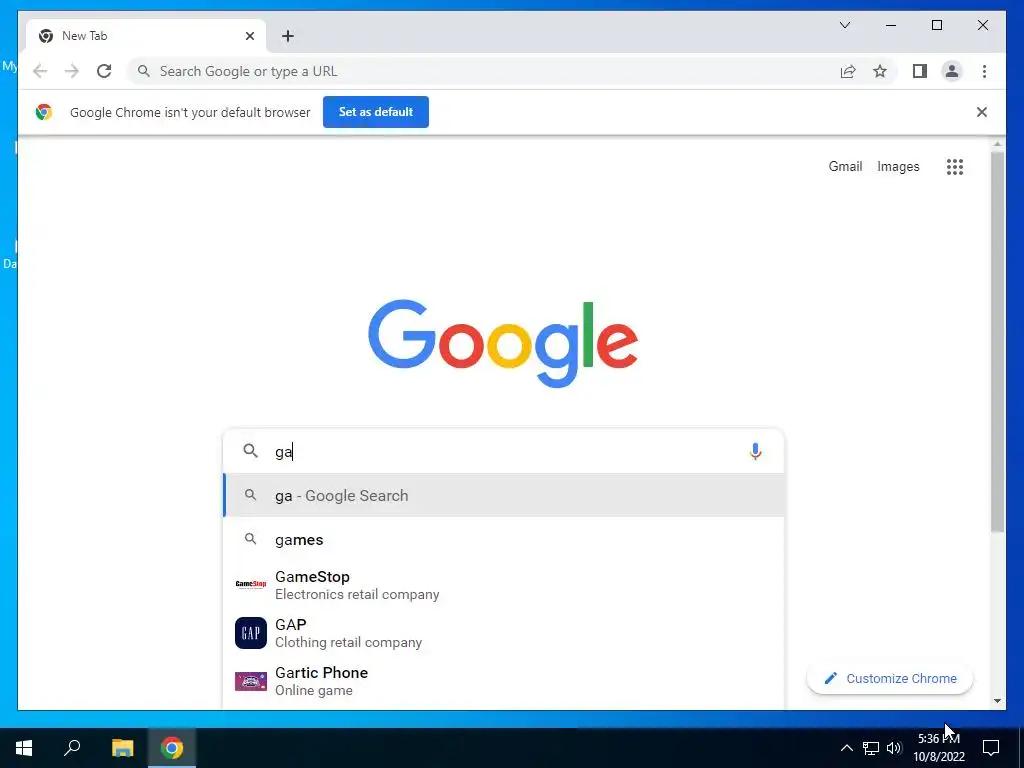The width and height of the screenshot is (1024, 768).
Task: Click the Chrome taskbar icon
Action: coord(172,748)
